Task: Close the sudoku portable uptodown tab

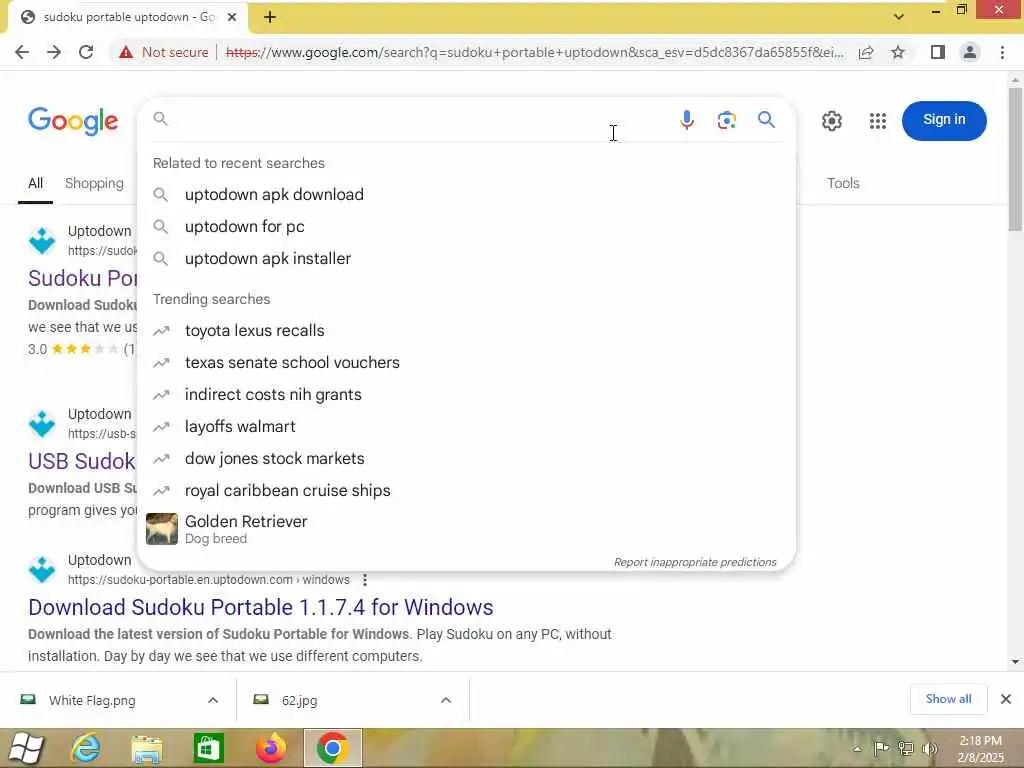Action: [232, 18]
